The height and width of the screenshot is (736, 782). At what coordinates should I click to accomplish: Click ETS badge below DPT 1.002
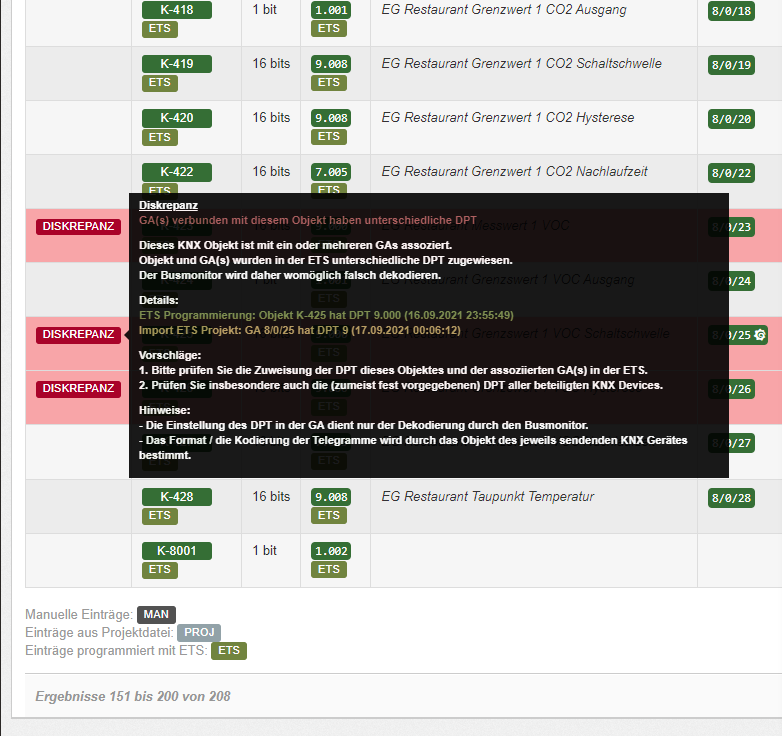[x=329, y=570]
